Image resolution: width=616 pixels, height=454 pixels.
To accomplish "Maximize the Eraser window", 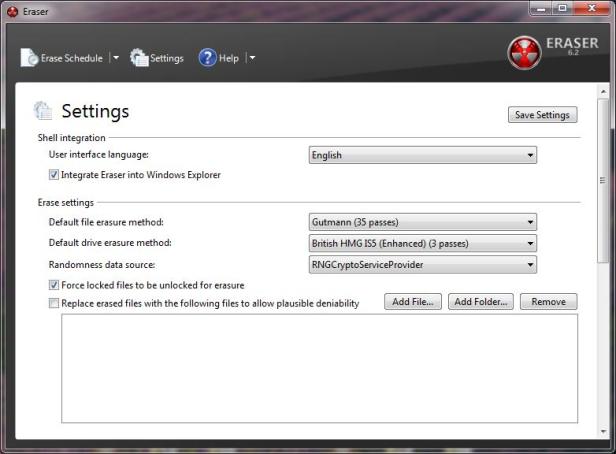I will coord(563,8).
